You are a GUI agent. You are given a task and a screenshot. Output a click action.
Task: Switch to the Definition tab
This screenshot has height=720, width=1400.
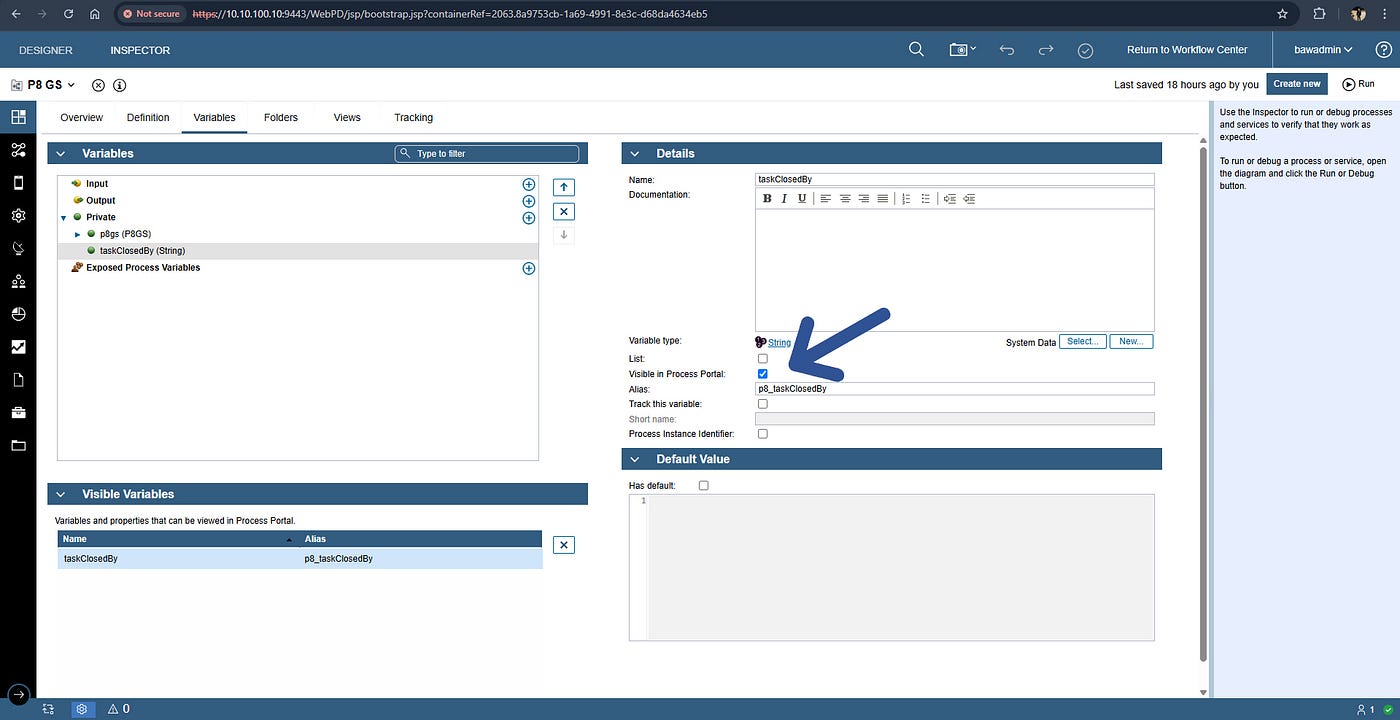pos(148,117)
